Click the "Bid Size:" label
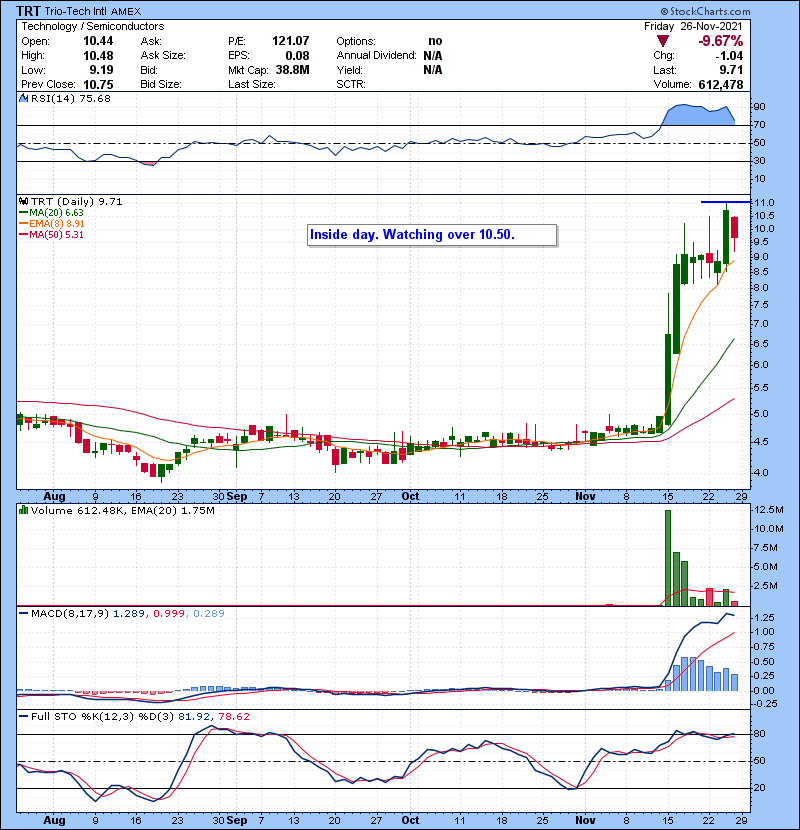 tap(161, 85)
